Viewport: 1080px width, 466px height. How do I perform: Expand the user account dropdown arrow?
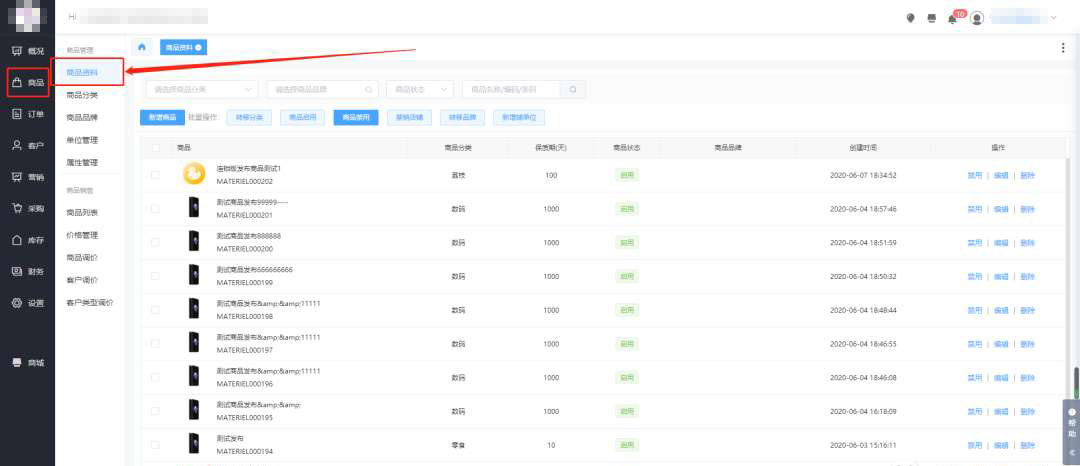coord(1053,18)
